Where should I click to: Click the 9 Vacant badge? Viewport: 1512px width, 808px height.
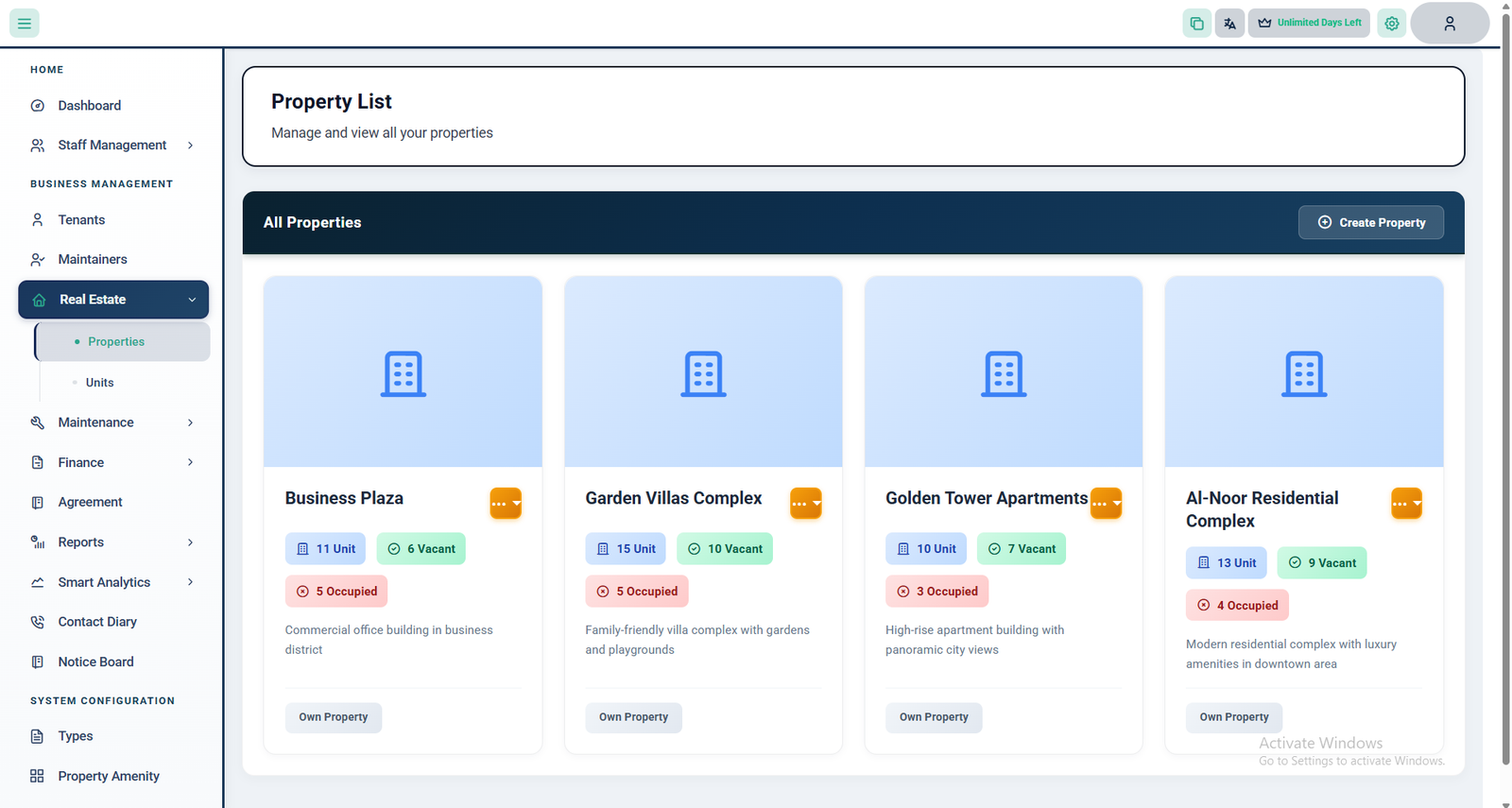(x=1322, y=563)
